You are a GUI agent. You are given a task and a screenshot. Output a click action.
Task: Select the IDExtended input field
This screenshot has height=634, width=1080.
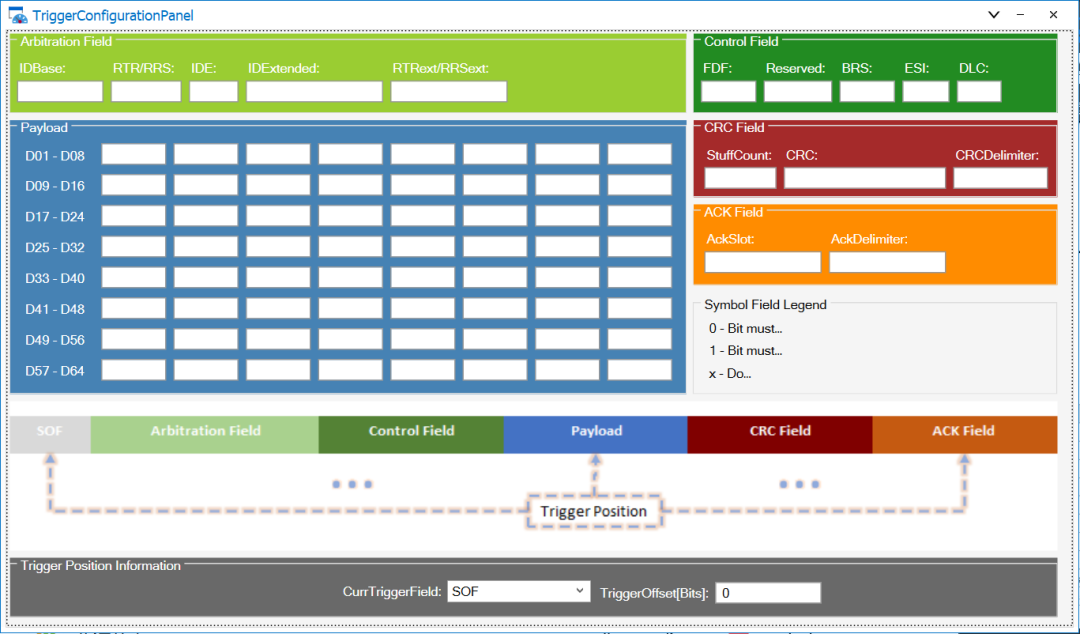tap(314, 92)
